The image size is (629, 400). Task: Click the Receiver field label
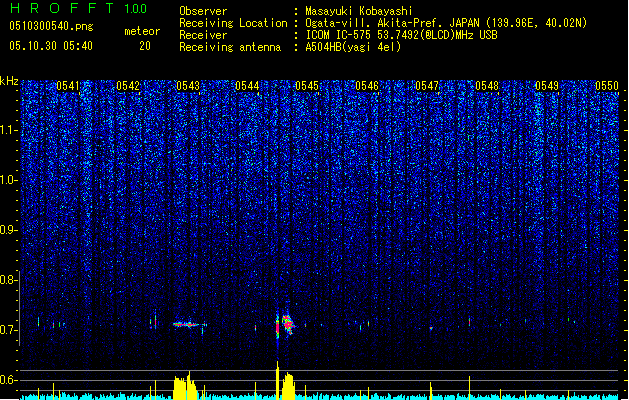[x=203, y=35]
